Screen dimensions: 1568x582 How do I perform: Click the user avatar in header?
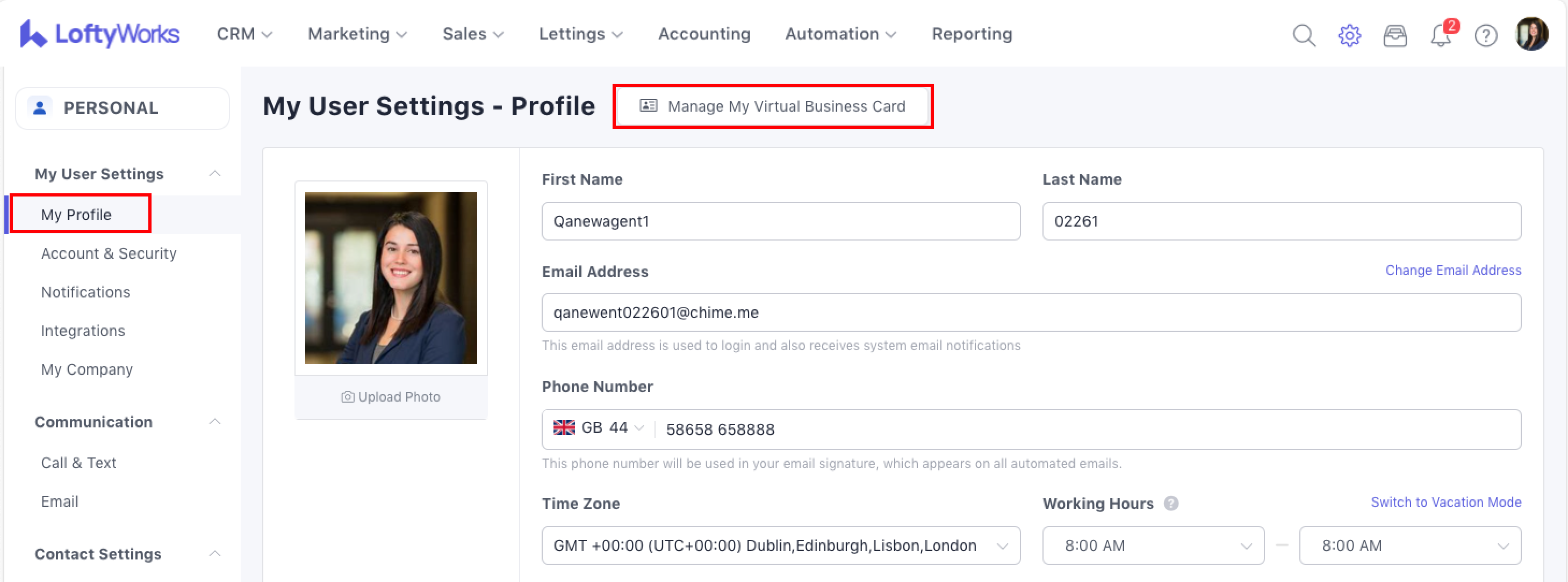coord(1531,34)
